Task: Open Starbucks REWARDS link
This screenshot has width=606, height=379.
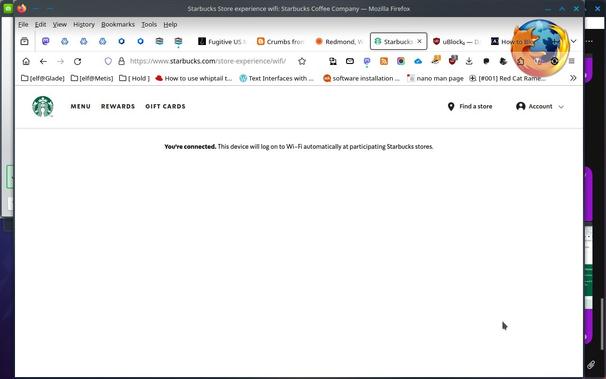Action: 118,106
